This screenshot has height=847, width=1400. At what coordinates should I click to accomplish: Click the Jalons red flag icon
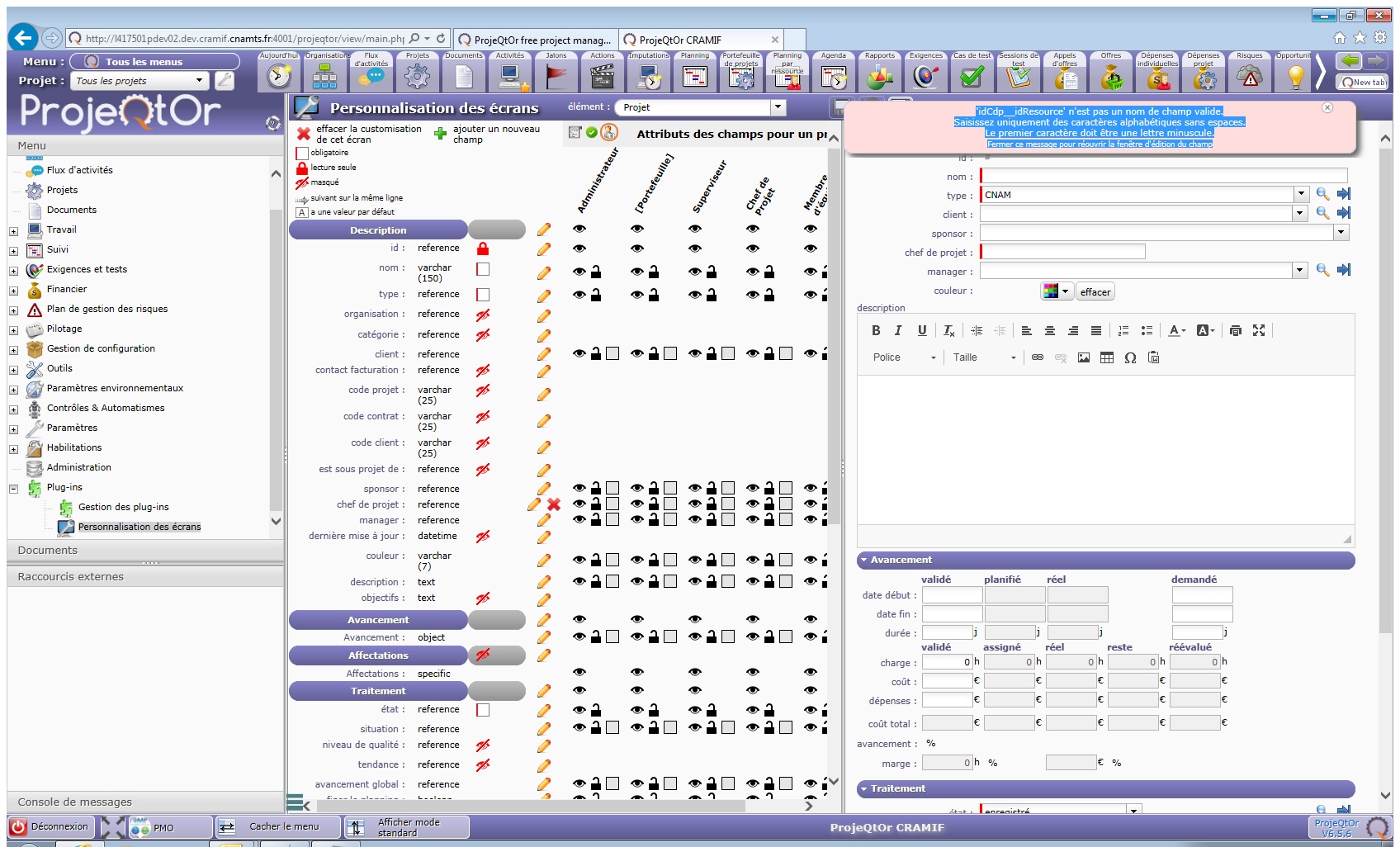click(x=556, y=77)
